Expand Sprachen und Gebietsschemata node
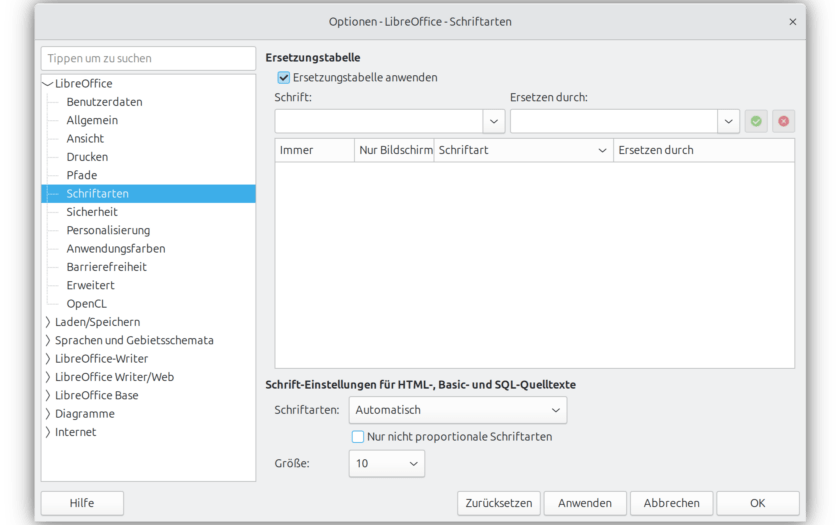 [48, 340]
